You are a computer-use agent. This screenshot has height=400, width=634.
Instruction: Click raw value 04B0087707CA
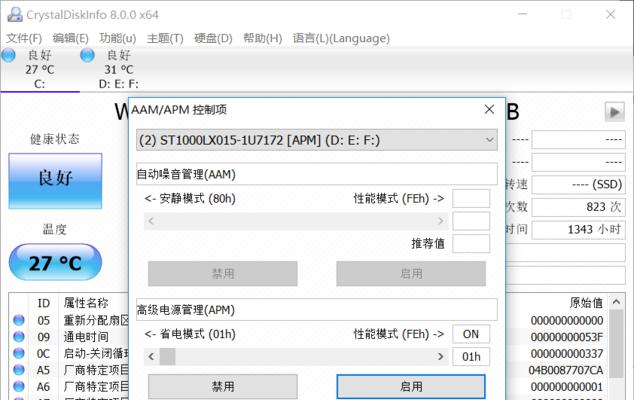click(566, 370)
